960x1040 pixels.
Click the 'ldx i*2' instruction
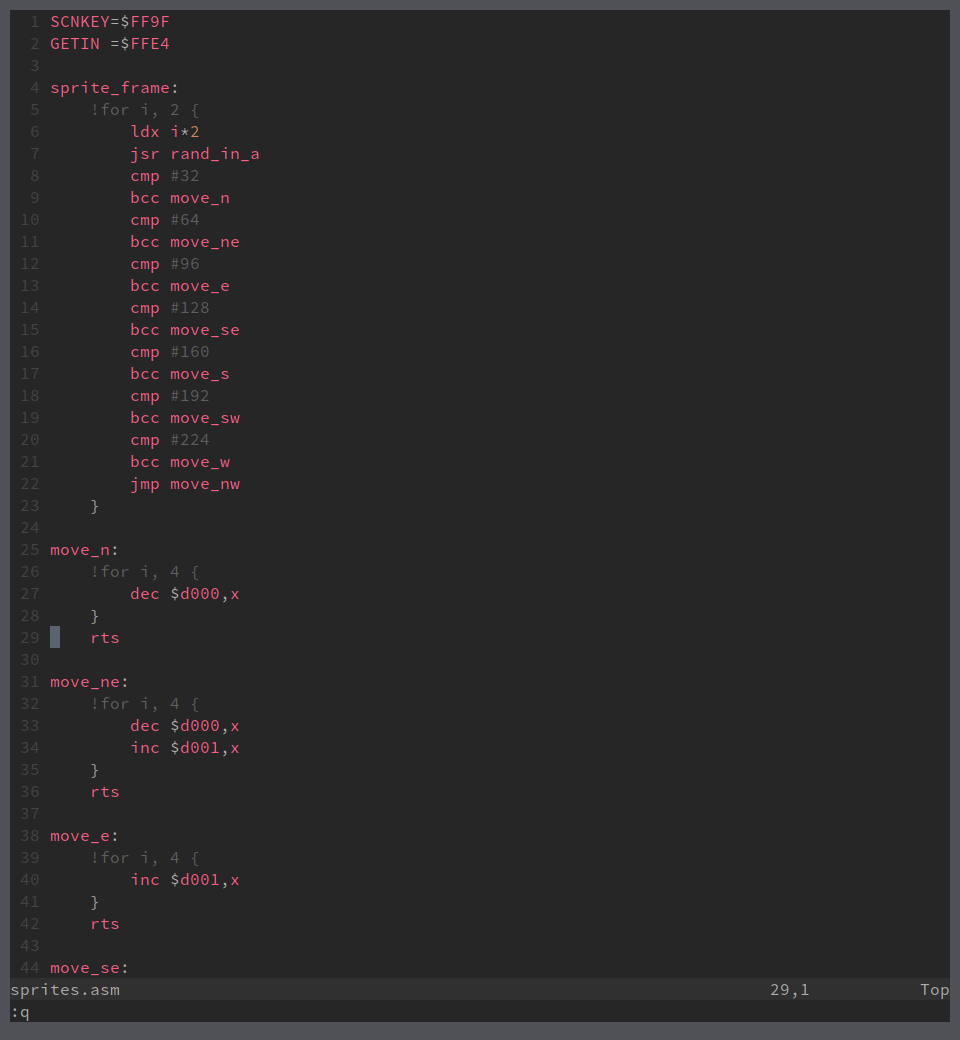click(x=164, y=132)
